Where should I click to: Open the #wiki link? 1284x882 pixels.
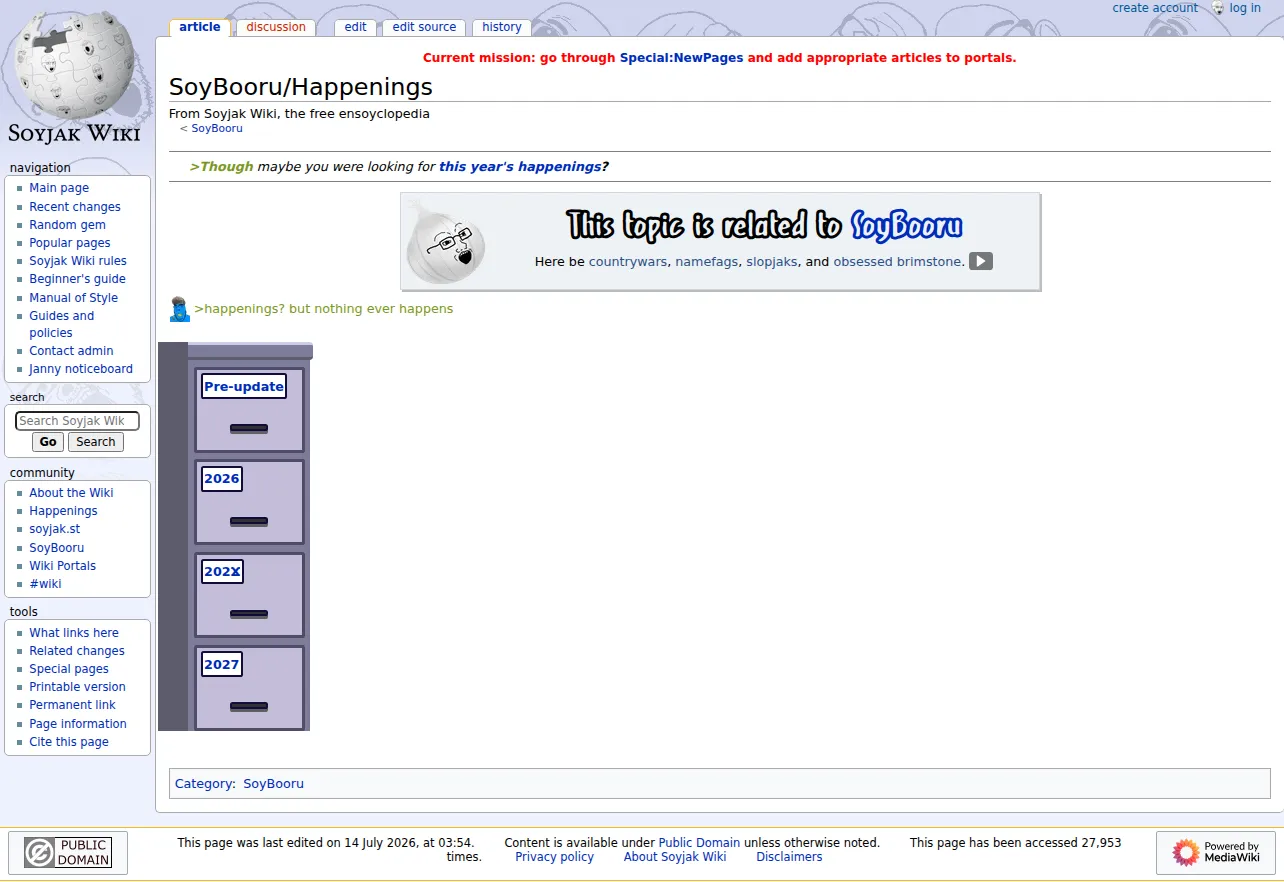click(x=45, y=584)
